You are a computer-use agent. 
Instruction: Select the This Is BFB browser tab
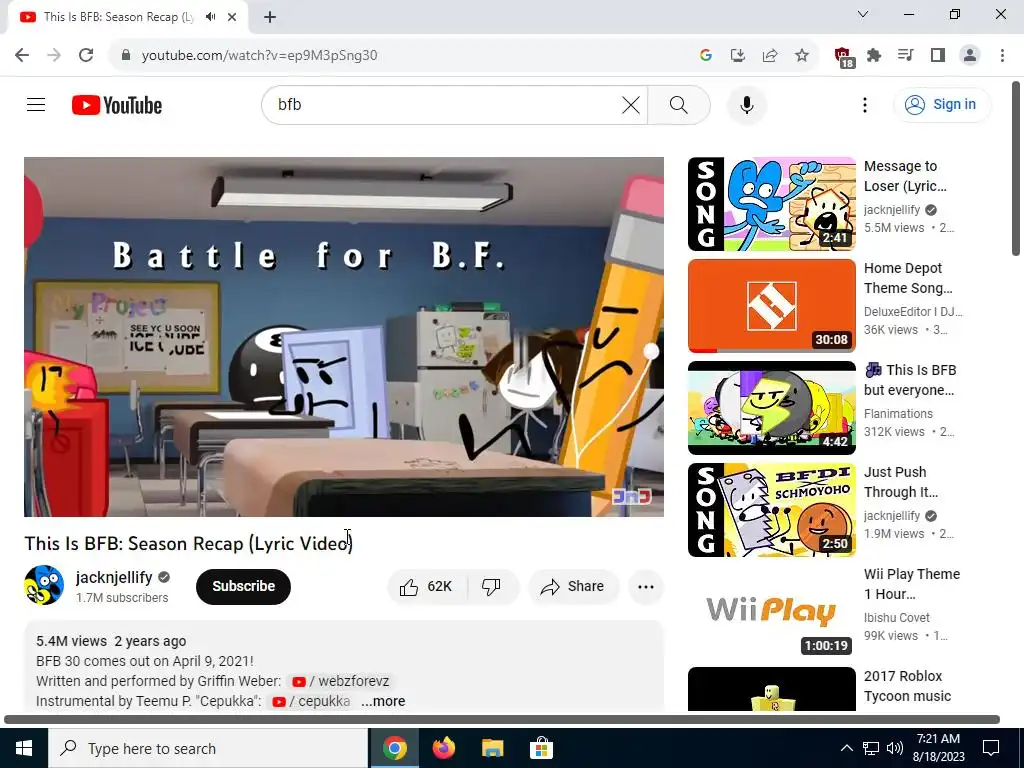pos(119,17)
